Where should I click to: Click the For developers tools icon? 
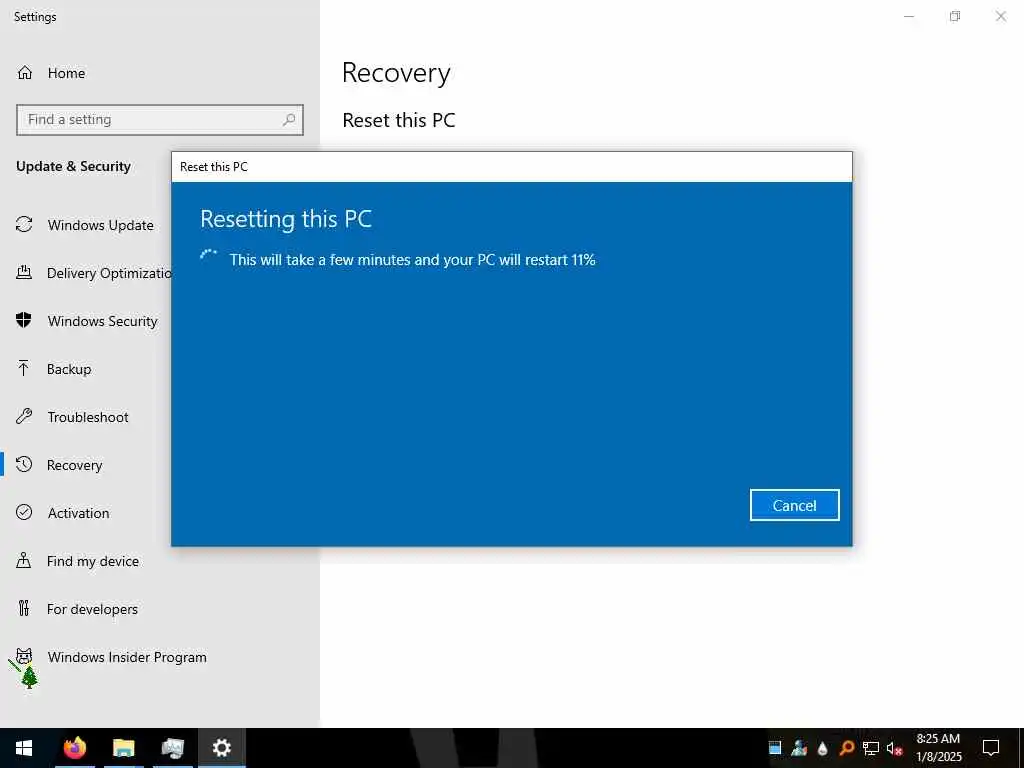(x=24, y=608)
